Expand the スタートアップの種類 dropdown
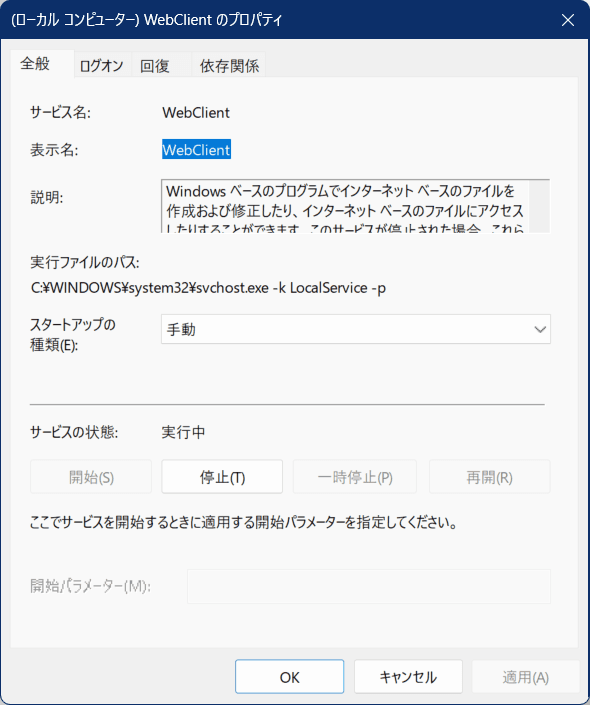This screenshot has height=705, width=590. pos(356,329)
